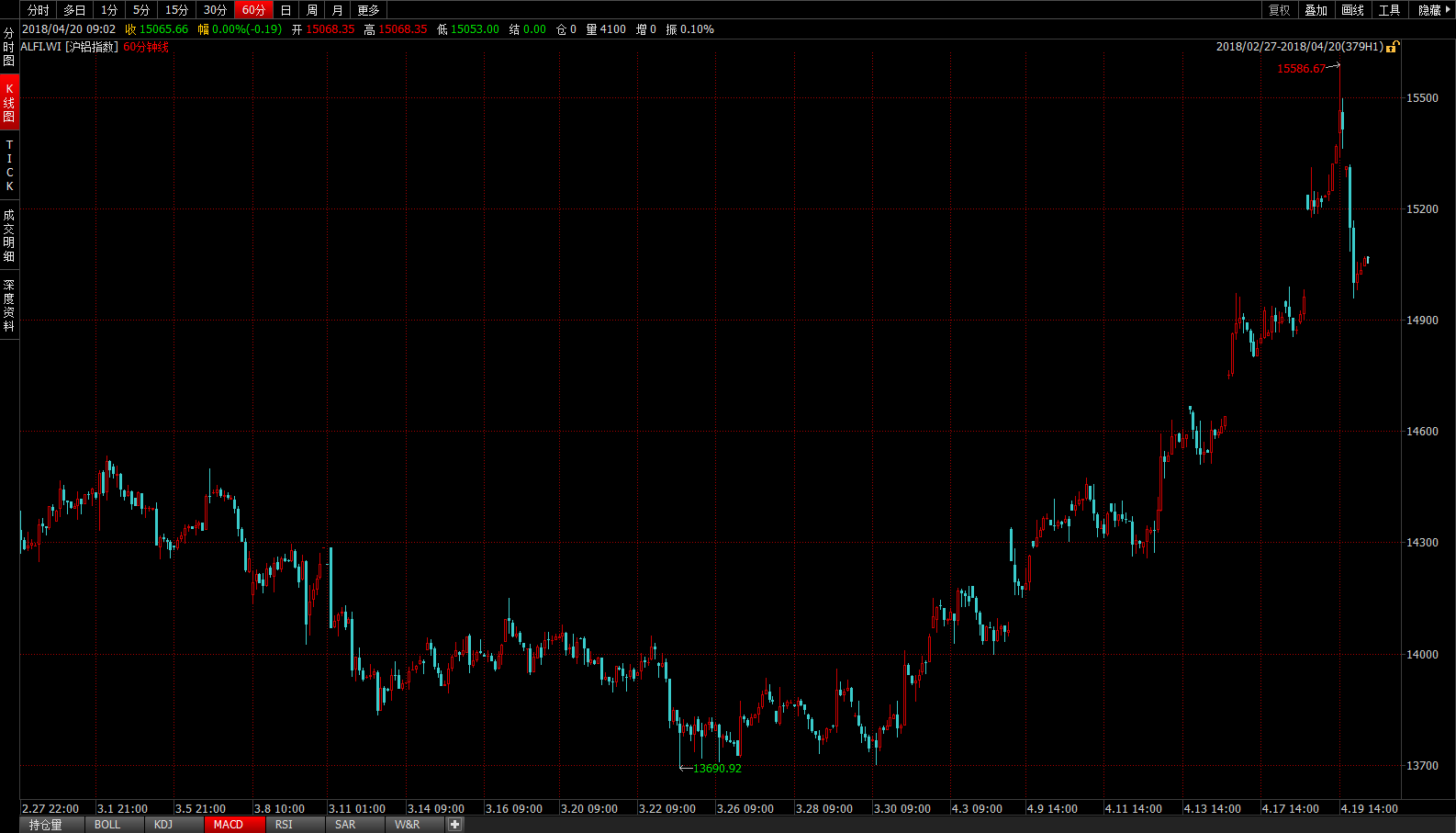1456x833 pixels.
Task: Select the 15分 period button
Action: [176, 10]
